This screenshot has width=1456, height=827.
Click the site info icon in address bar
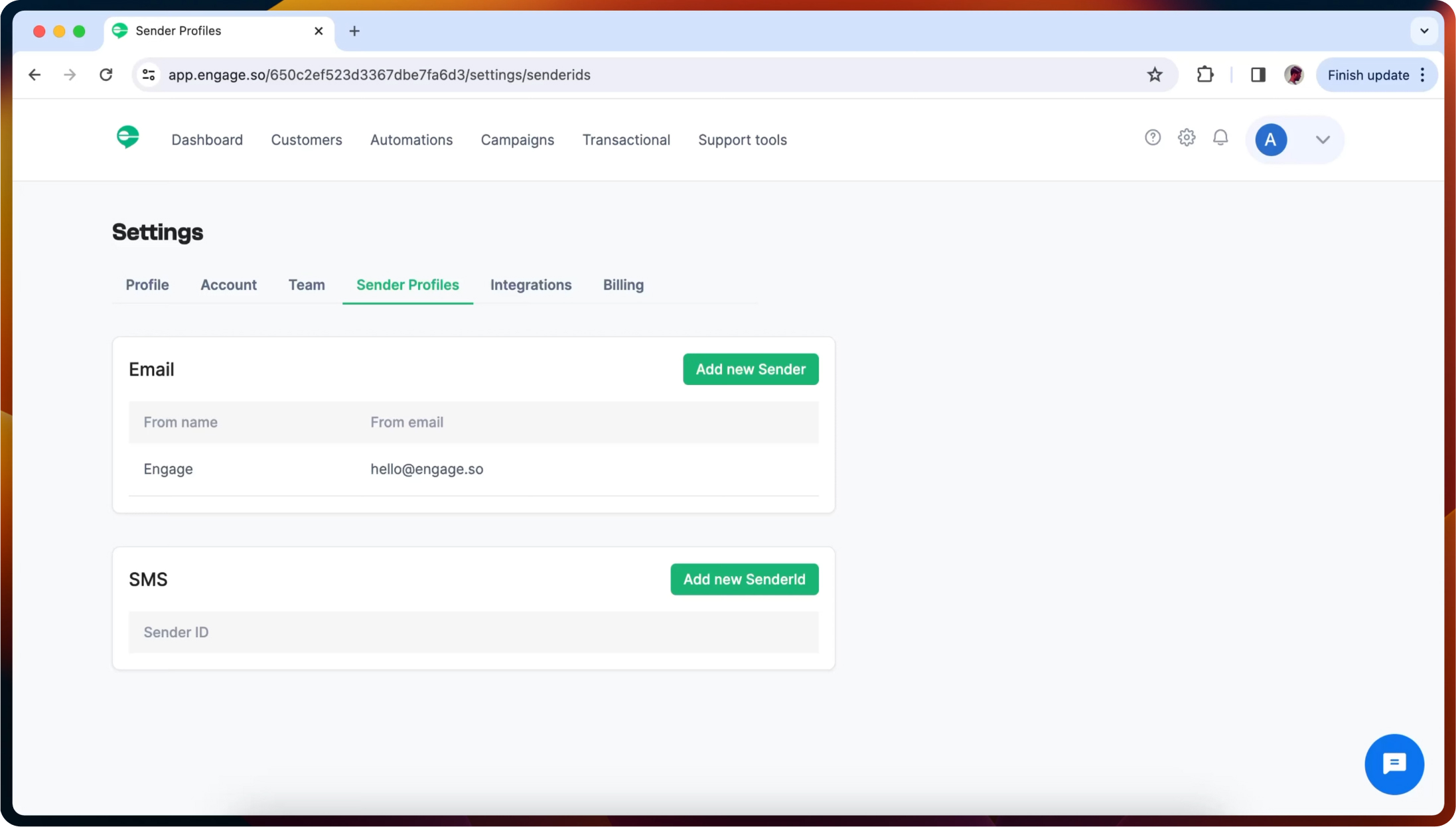(149, 74)
